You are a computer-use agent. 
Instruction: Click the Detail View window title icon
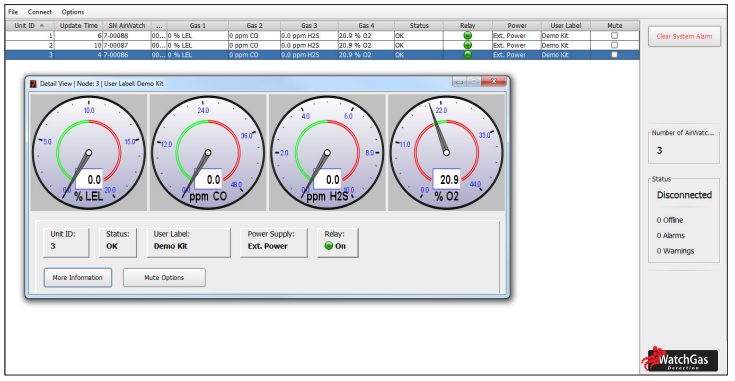pos(33,84)
